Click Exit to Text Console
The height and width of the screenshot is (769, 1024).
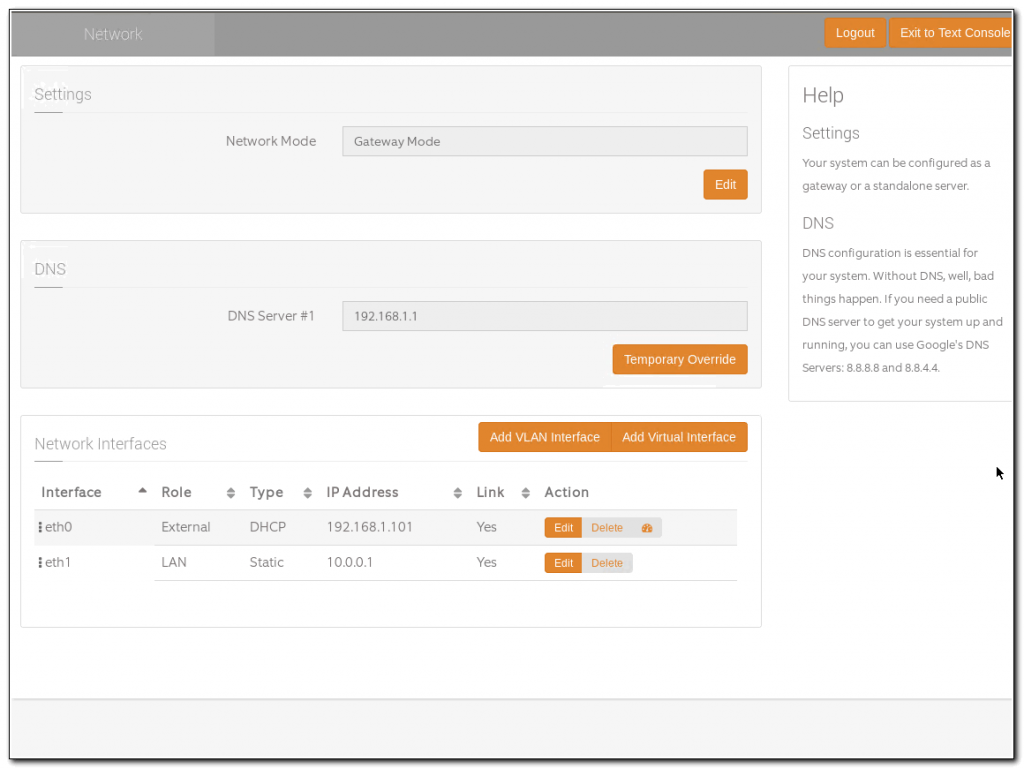coord(954,33)
